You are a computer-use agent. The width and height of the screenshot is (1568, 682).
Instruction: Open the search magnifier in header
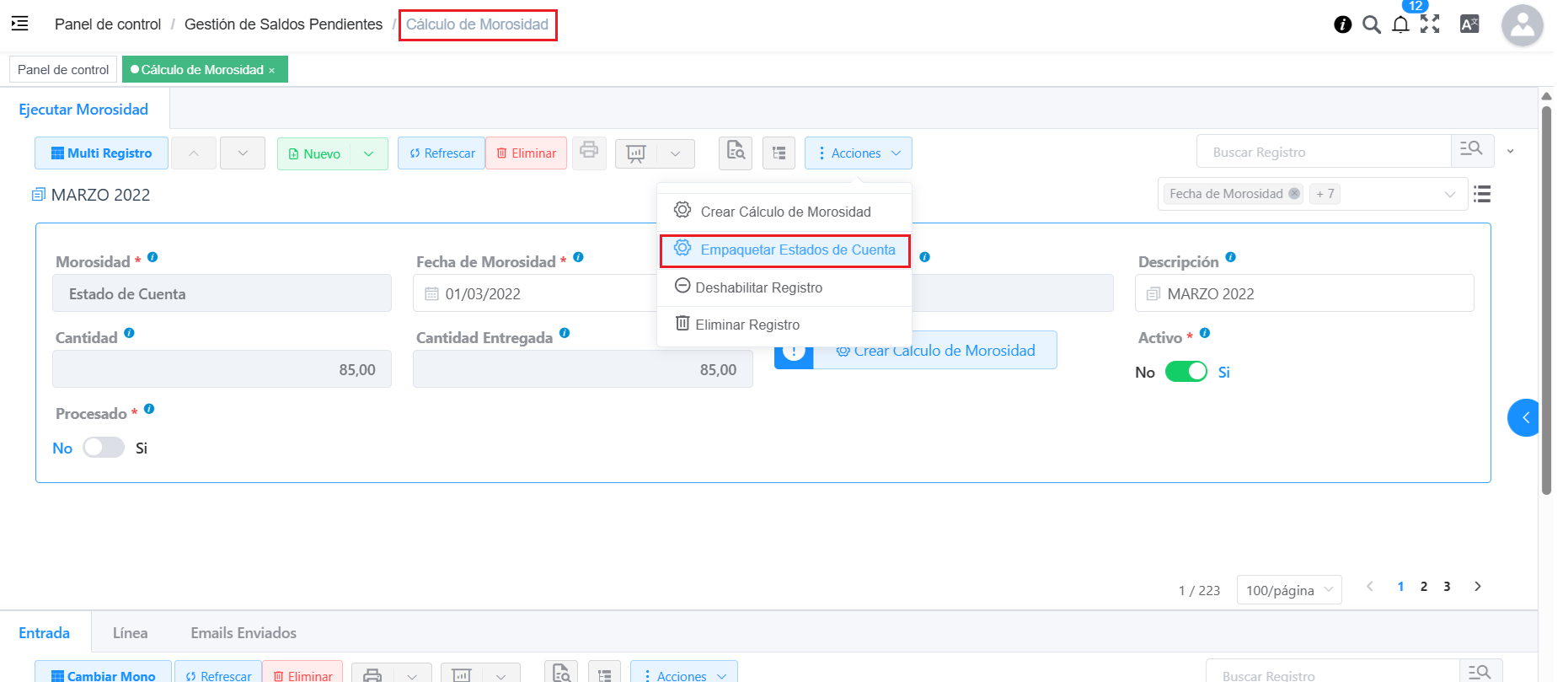pyautogui.click(x=1372, y=24)
